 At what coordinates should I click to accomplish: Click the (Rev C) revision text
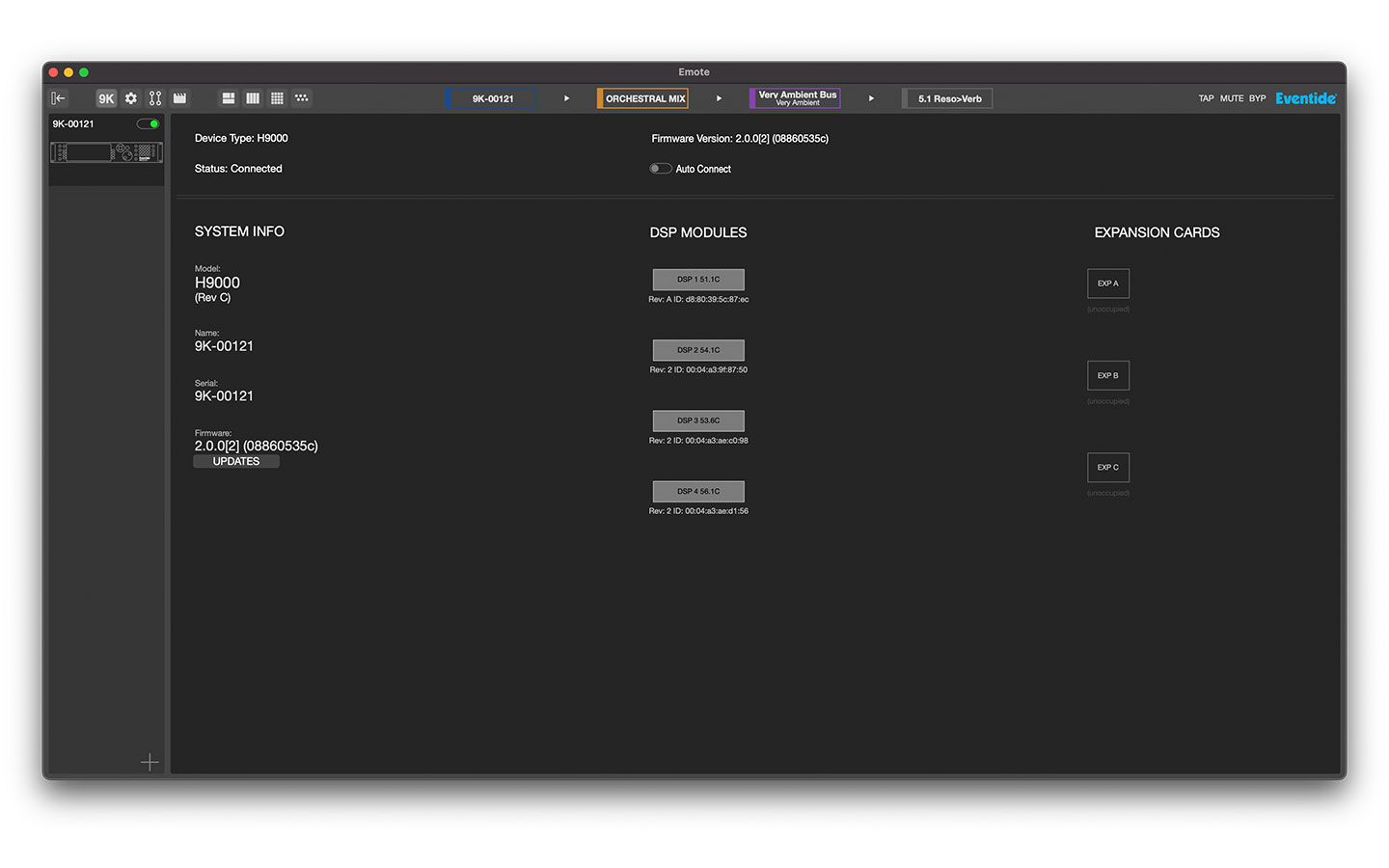212,298
